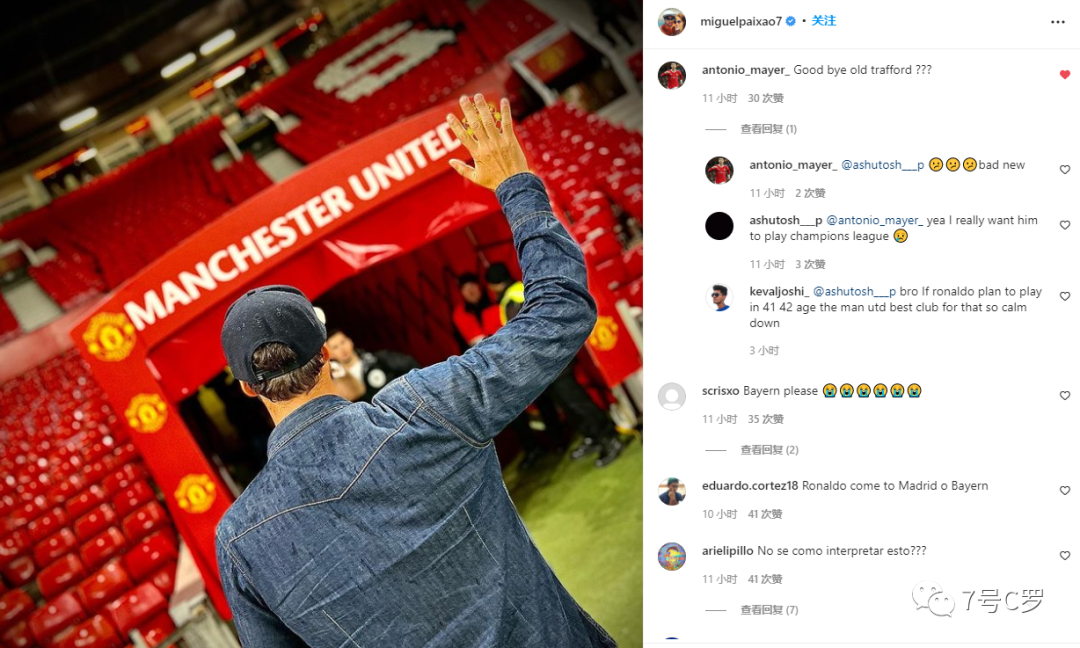Expand the 2 replies under scrisxo

(x=769, y=450)
